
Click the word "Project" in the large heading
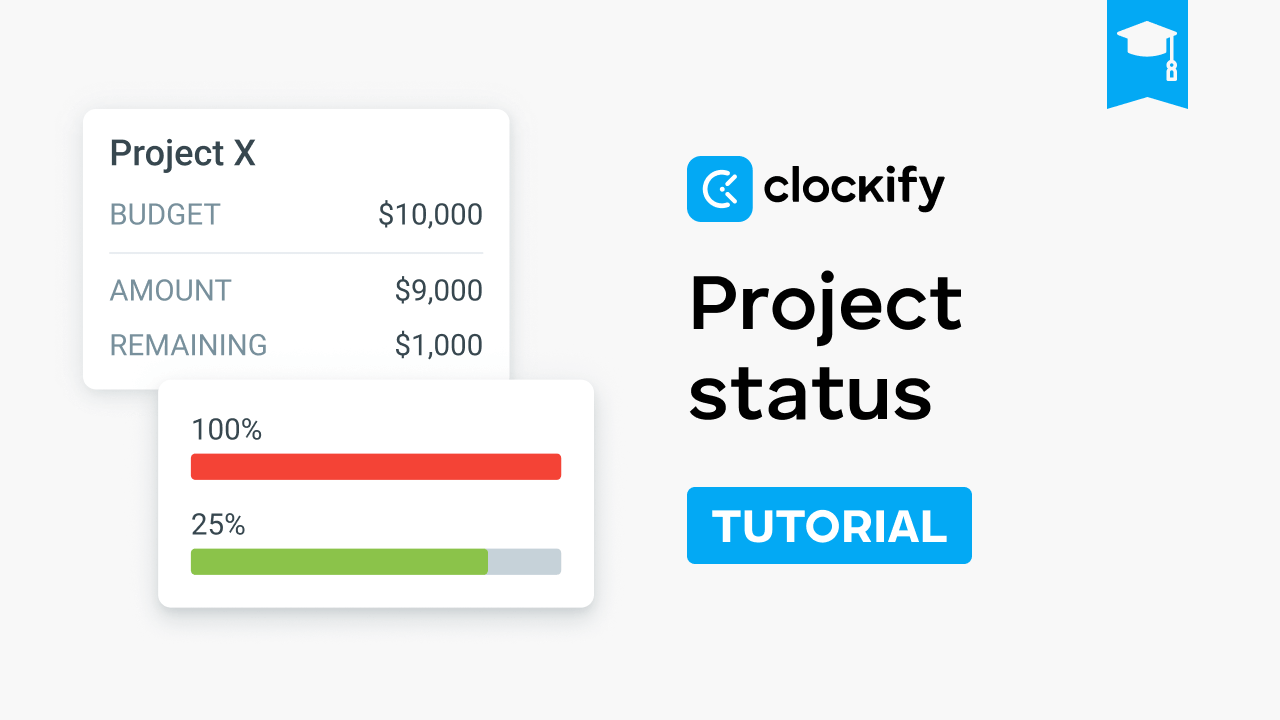tap(825, 305)
